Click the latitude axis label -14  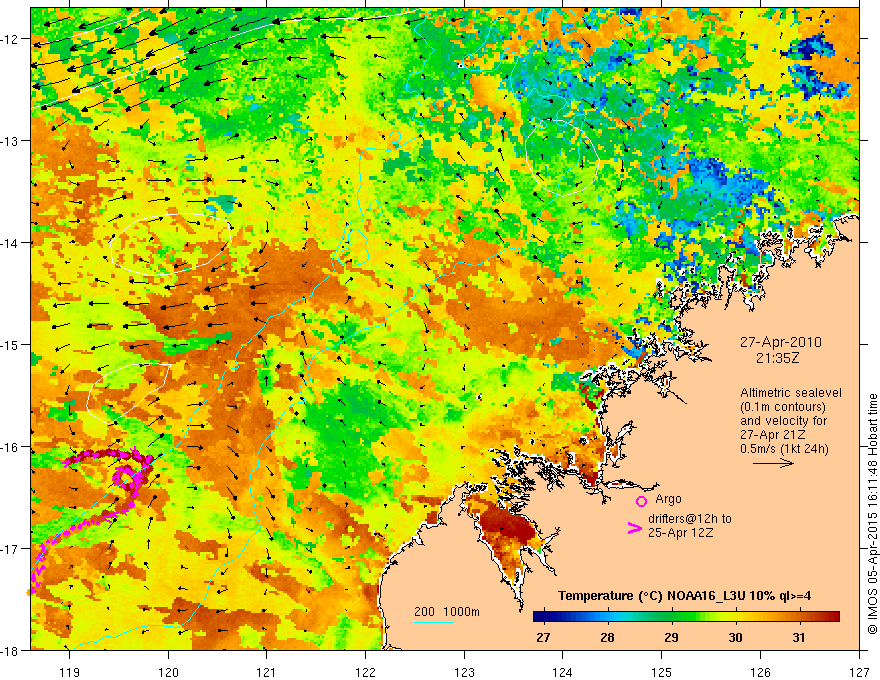tap(11, 243)
